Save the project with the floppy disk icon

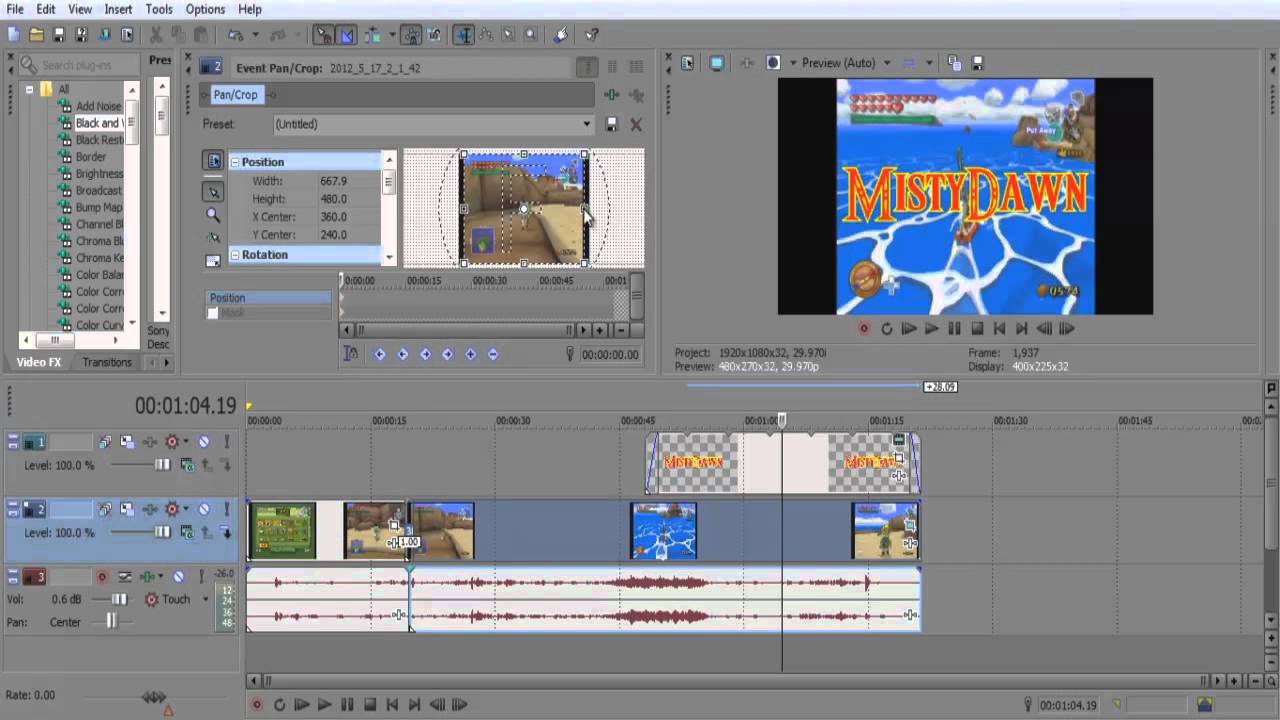click(59, 34)
